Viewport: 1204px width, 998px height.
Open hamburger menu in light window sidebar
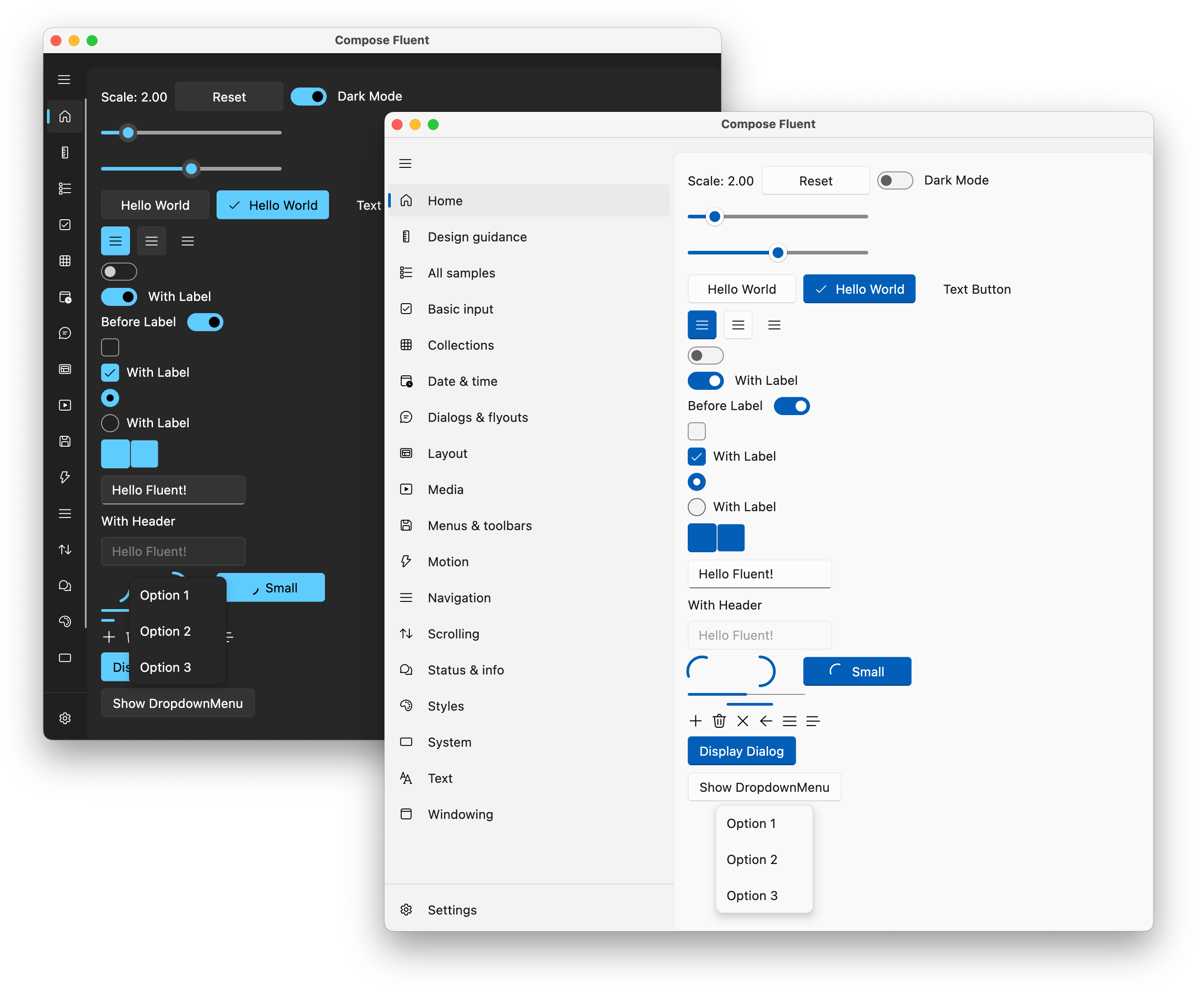click(x=405, y=163)
